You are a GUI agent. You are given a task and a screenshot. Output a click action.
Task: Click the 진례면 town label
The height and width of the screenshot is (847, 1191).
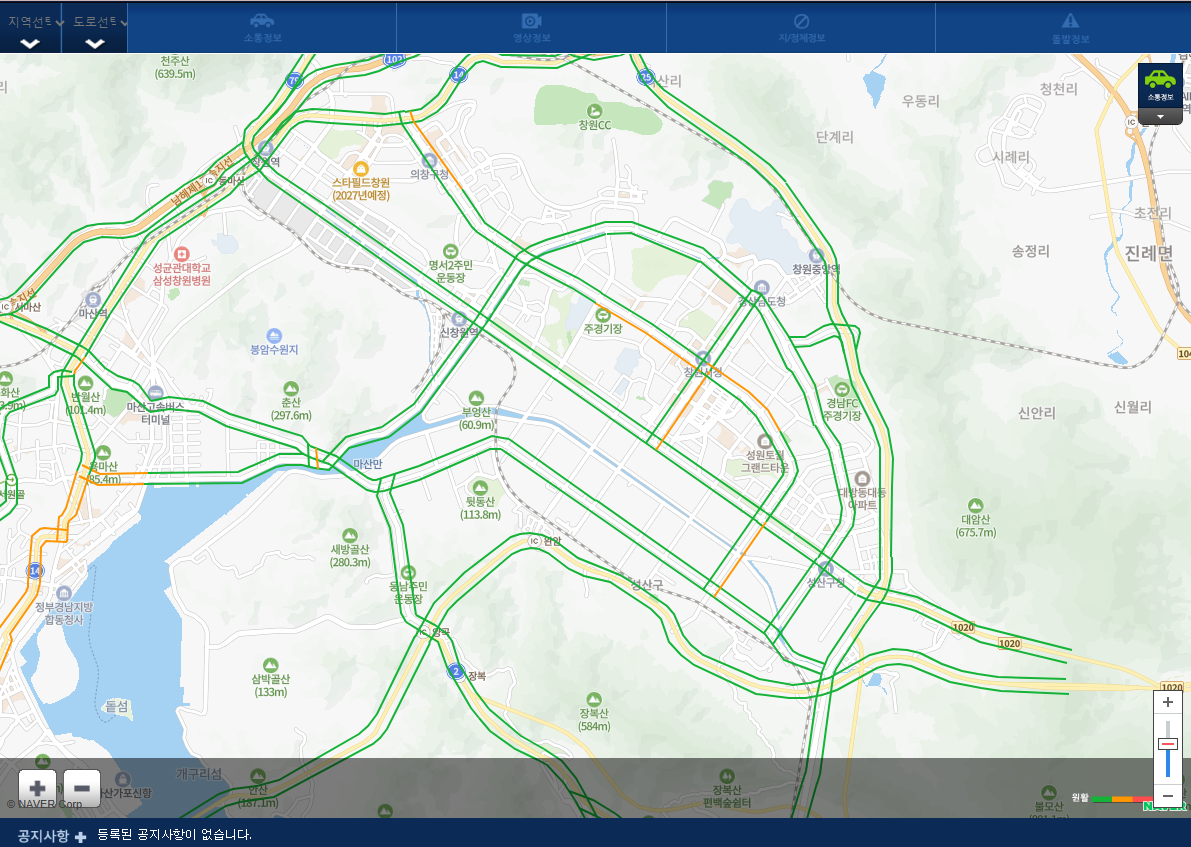point(1148,254)
